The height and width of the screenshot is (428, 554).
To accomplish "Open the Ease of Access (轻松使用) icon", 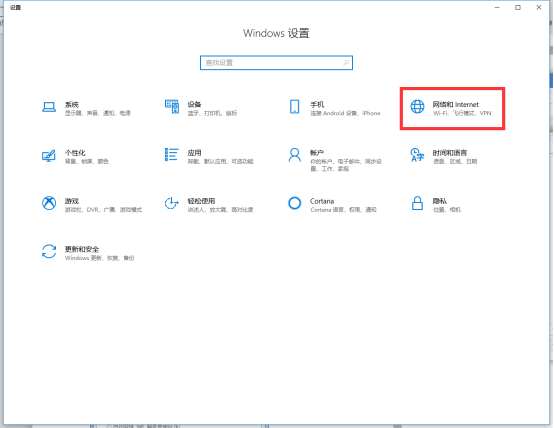I will [x=172, y=203].
